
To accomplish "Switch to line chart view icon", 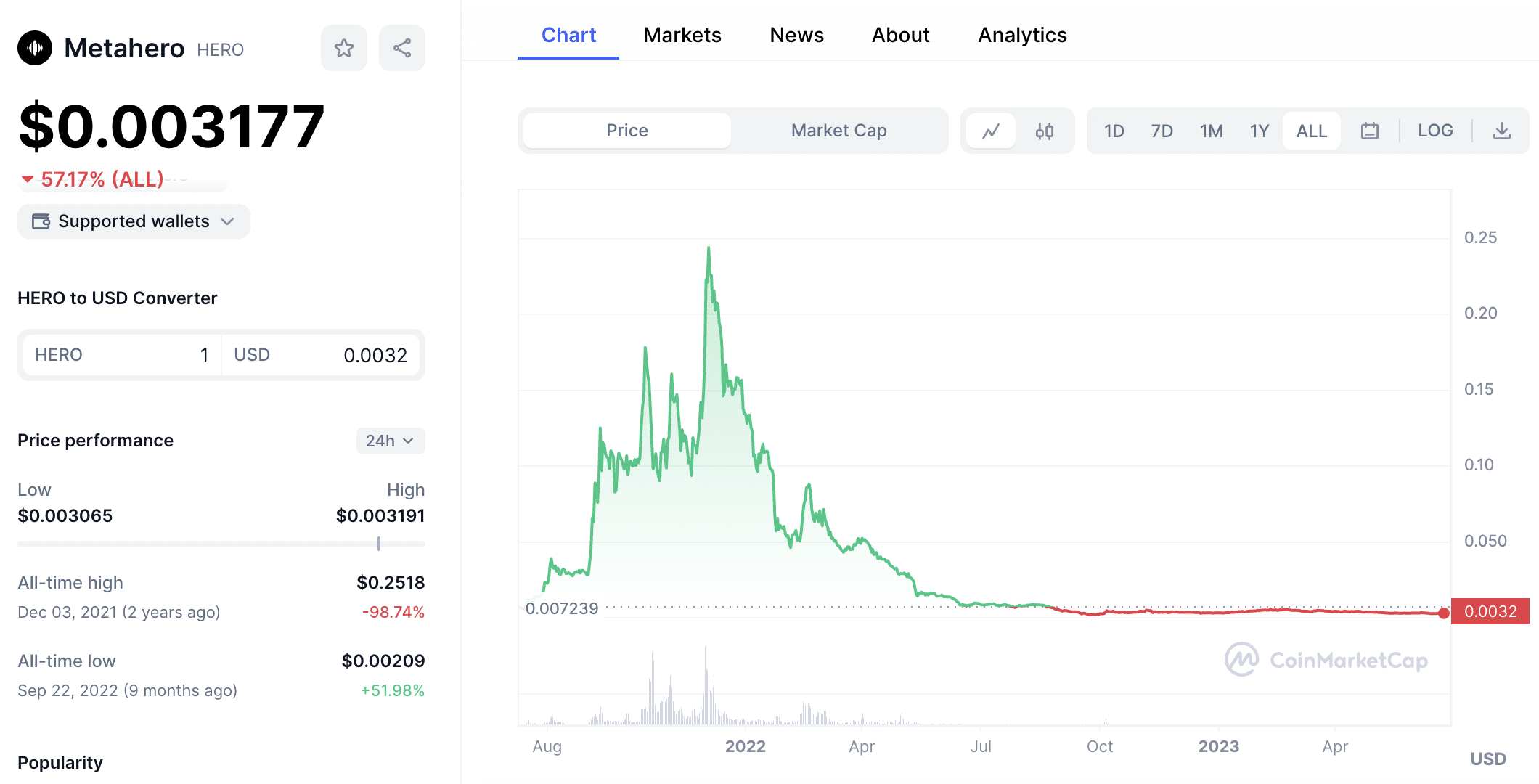I will [x=991, y=131].
